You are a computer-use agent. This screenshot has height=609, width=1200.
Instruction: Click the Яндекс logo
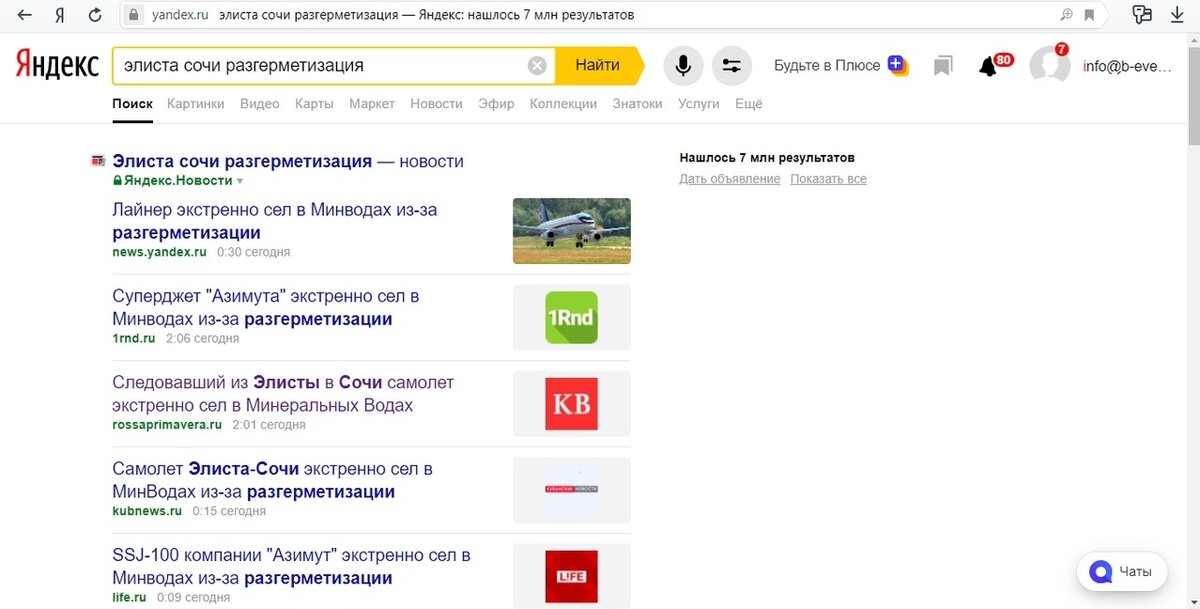click(x=56, y=65)
